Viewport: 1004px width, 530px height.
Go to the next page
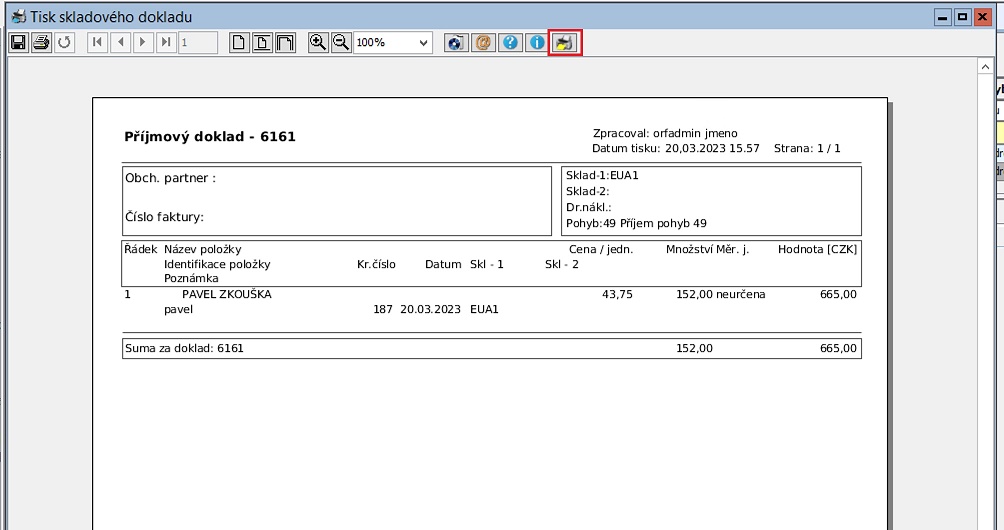pos(143,43)
